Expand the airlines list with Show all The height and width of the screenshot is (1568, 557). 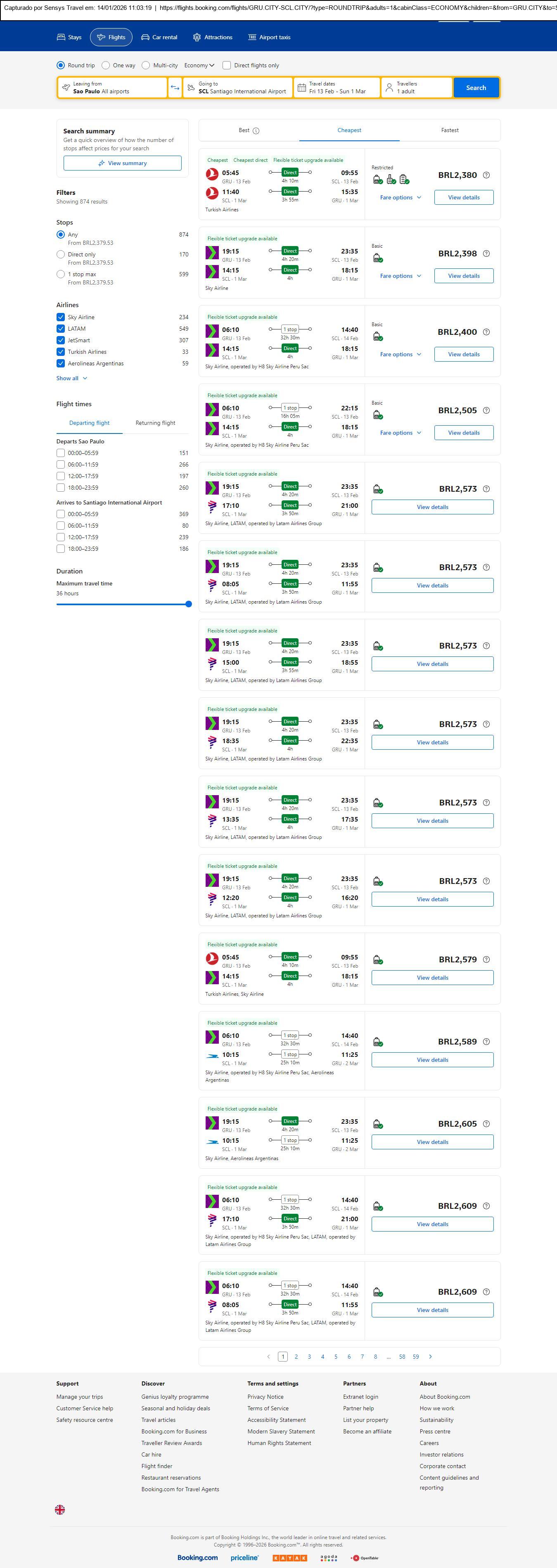71,378
